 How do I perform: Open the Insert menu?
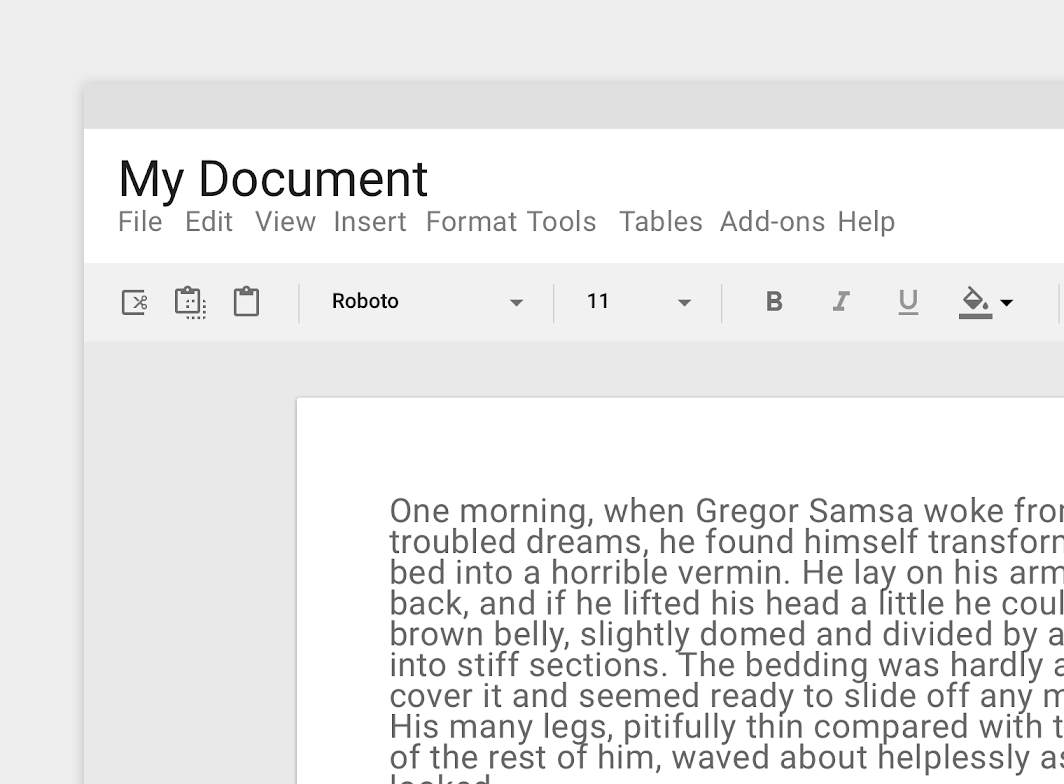coord(370,222)
